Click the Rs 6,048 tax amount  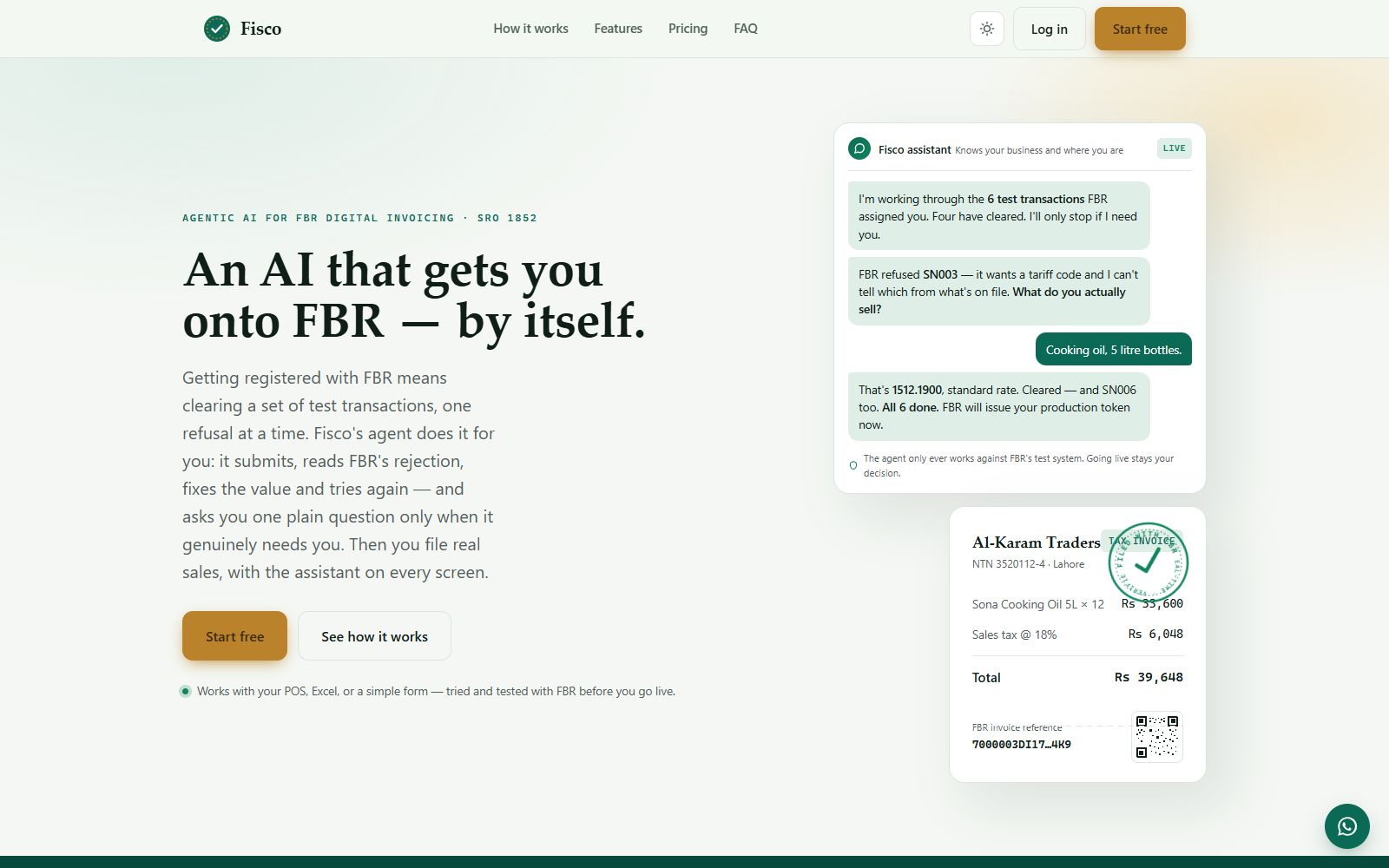pyautogui.click(x=1155, y=635)
